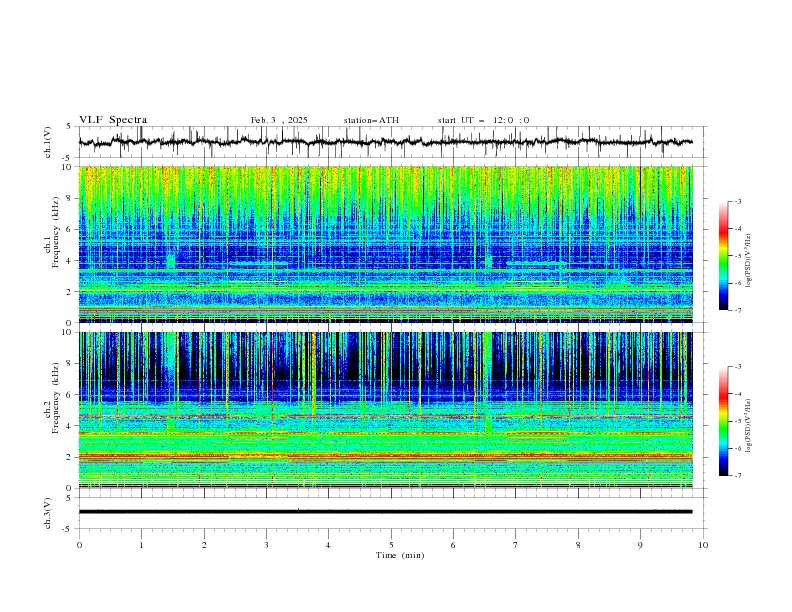Image resolution: width=792 pixels, height=612 pixels.
Task: Click the time-axis tick label "7"
Action: point(516,545)
